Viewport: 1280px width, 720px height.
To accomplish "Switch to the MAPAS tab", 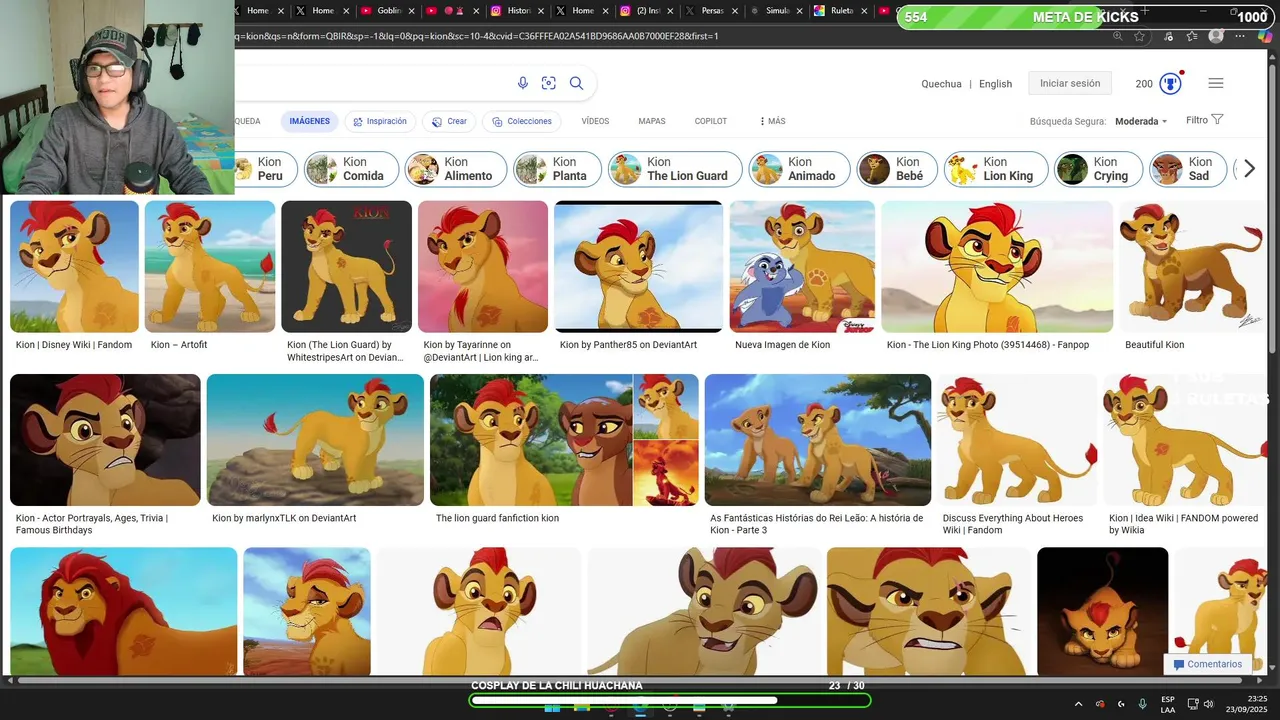I will (x=652, y=121).
